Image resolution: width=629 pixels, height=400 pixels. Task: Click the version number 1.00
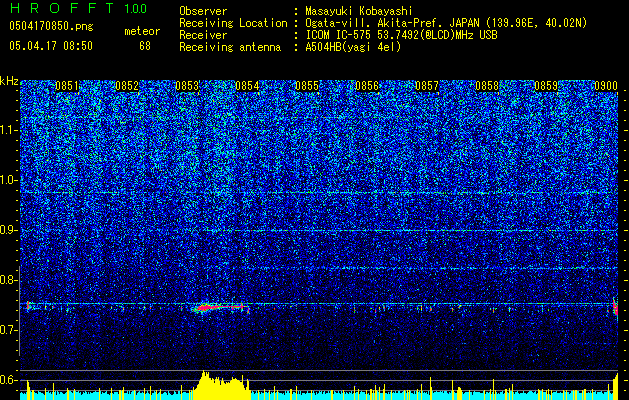pyautogui.click(x=136, y=8)
